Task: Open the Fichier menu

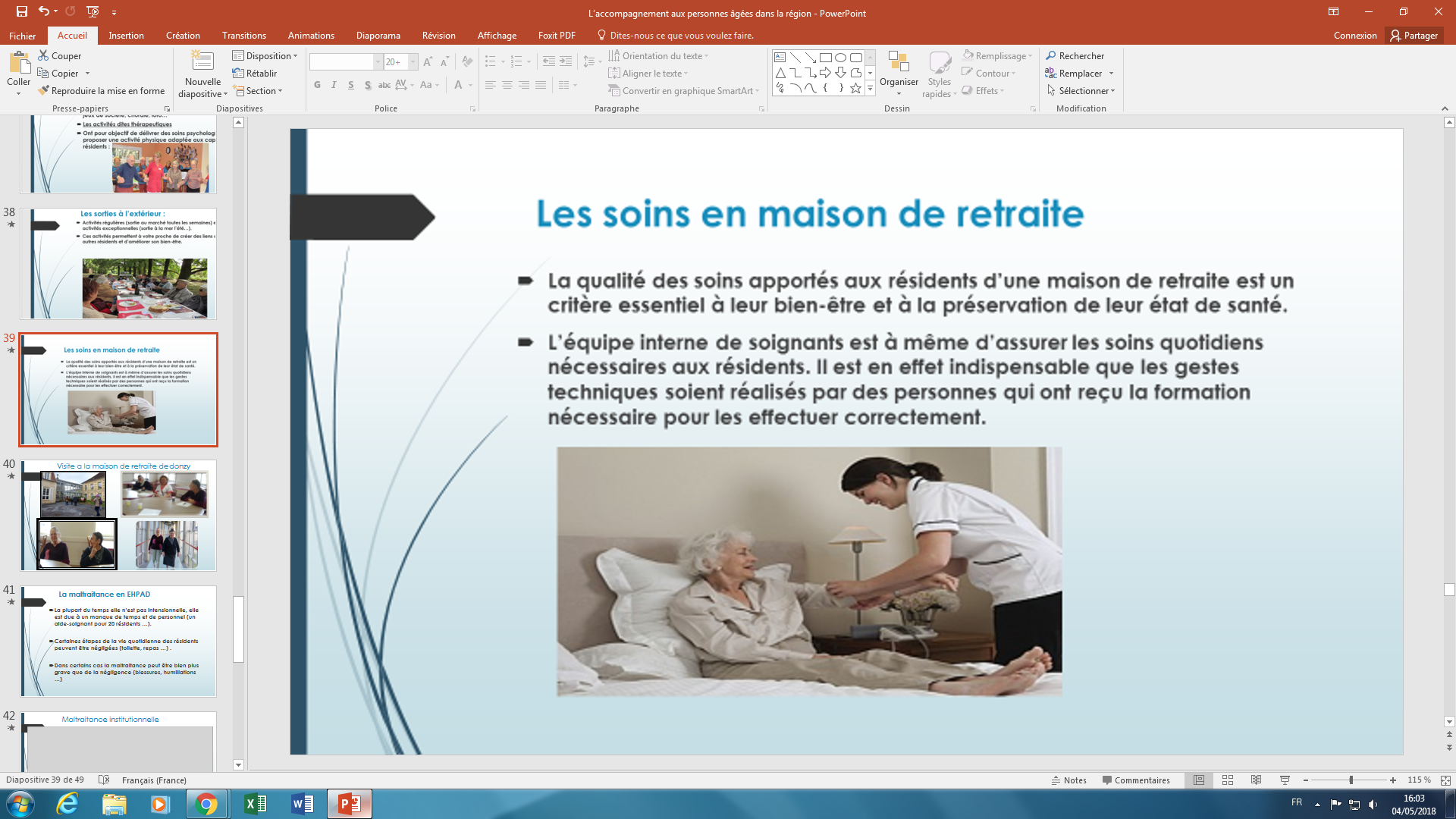Action: click(x=23, y=36)
